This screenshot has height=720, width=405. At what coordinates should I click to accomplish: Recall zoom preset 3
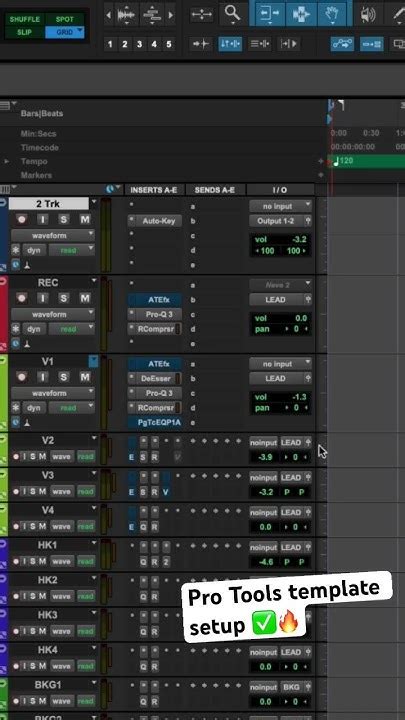pyautogui.click(x=139, y=44)
